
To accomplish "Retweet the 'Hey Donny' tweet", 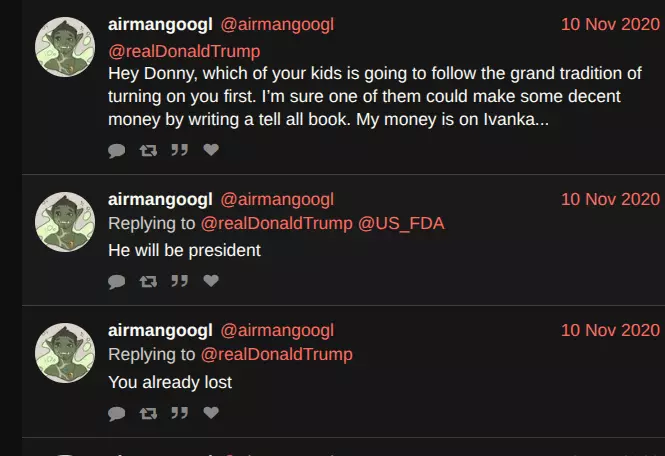I will 148,150.
